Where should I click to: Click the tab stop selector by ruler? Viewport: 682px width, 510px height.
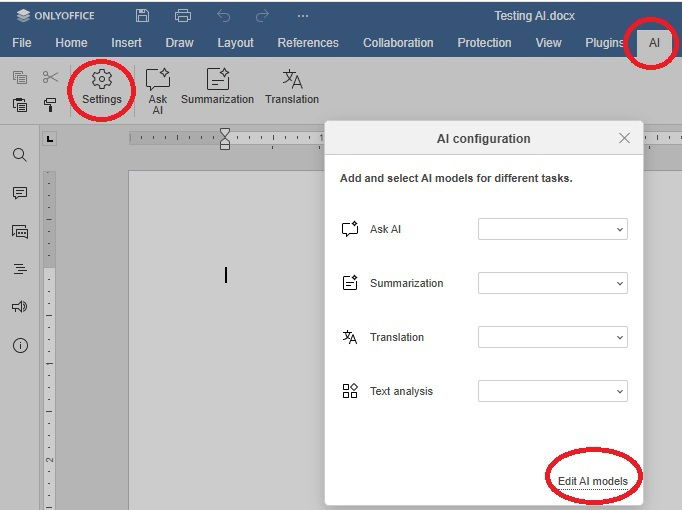(x=50, y=139)
